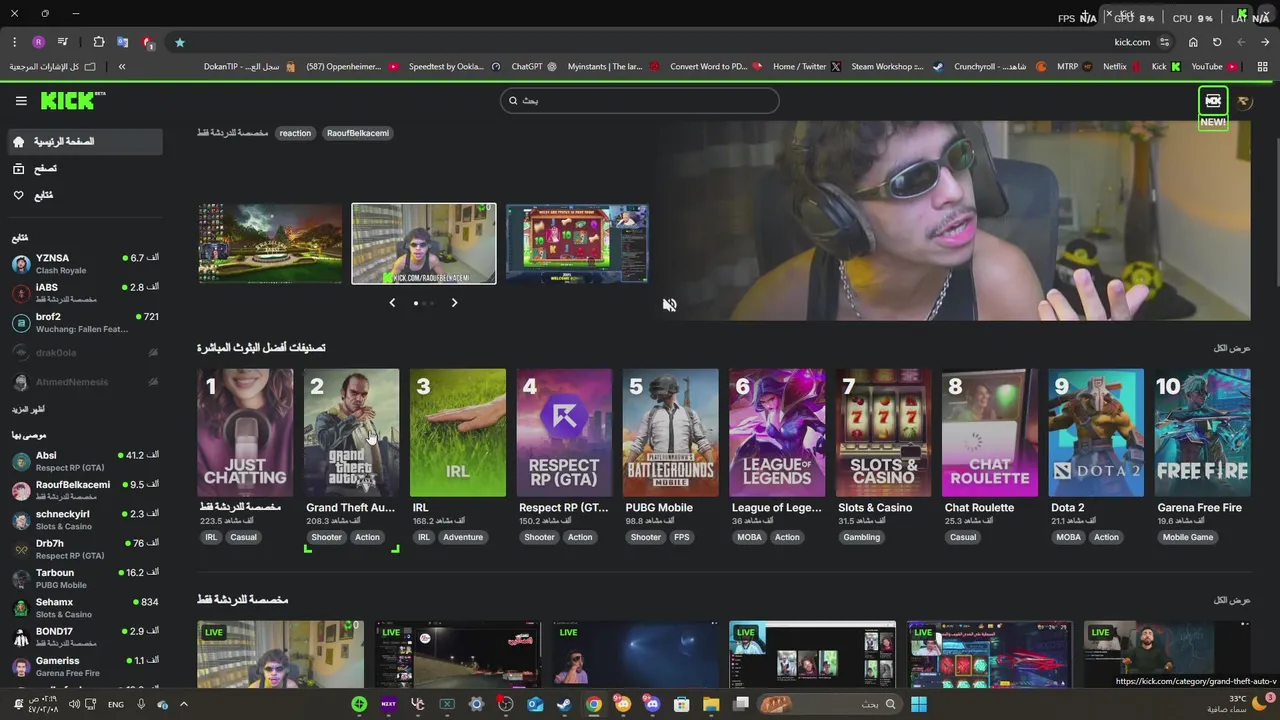1280x720 pixels.
Task: Select the RaoufBelkacemi carousel thumbnail
Action: tap(424, 244)
